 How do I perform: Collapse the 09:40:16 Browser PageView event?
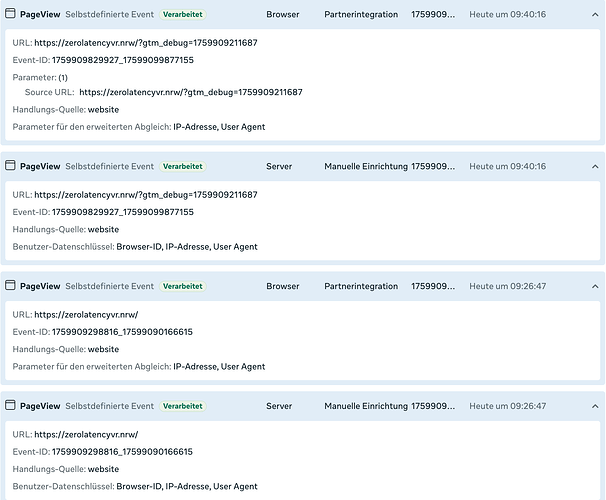pyautogui.click(x=594, y=15)
